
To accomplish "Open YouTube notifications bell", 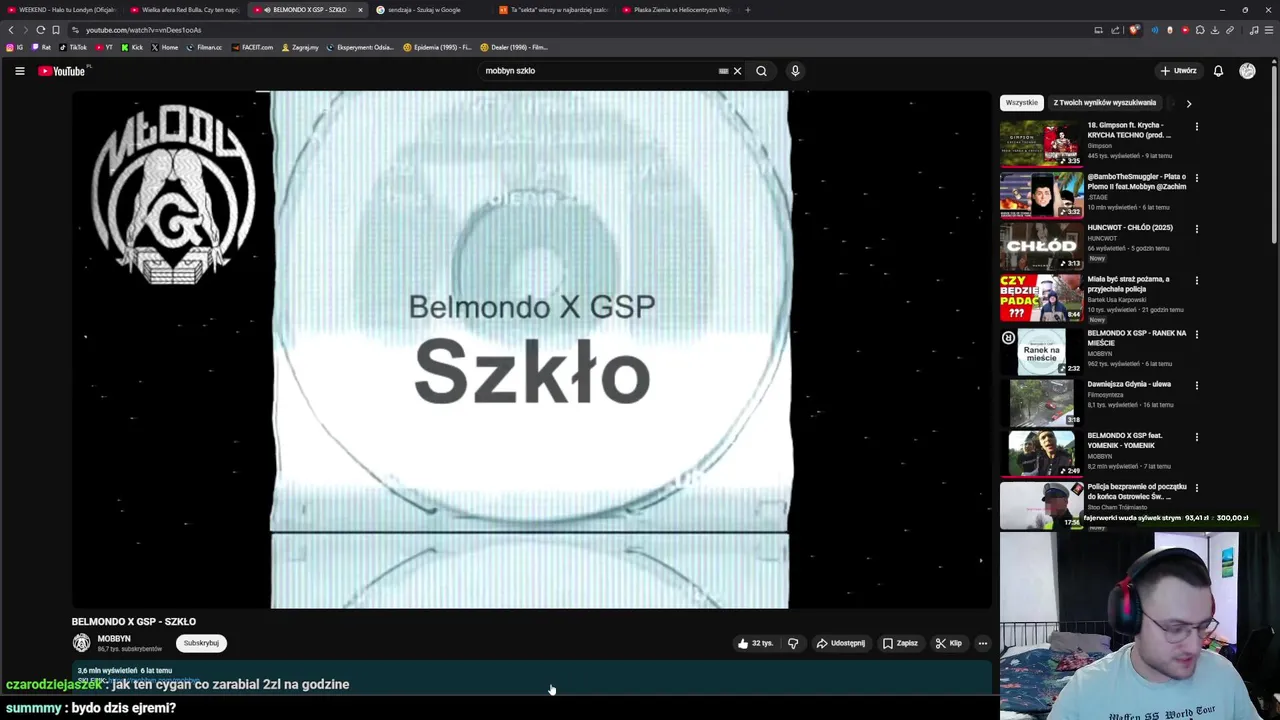I will [1218, 71].
